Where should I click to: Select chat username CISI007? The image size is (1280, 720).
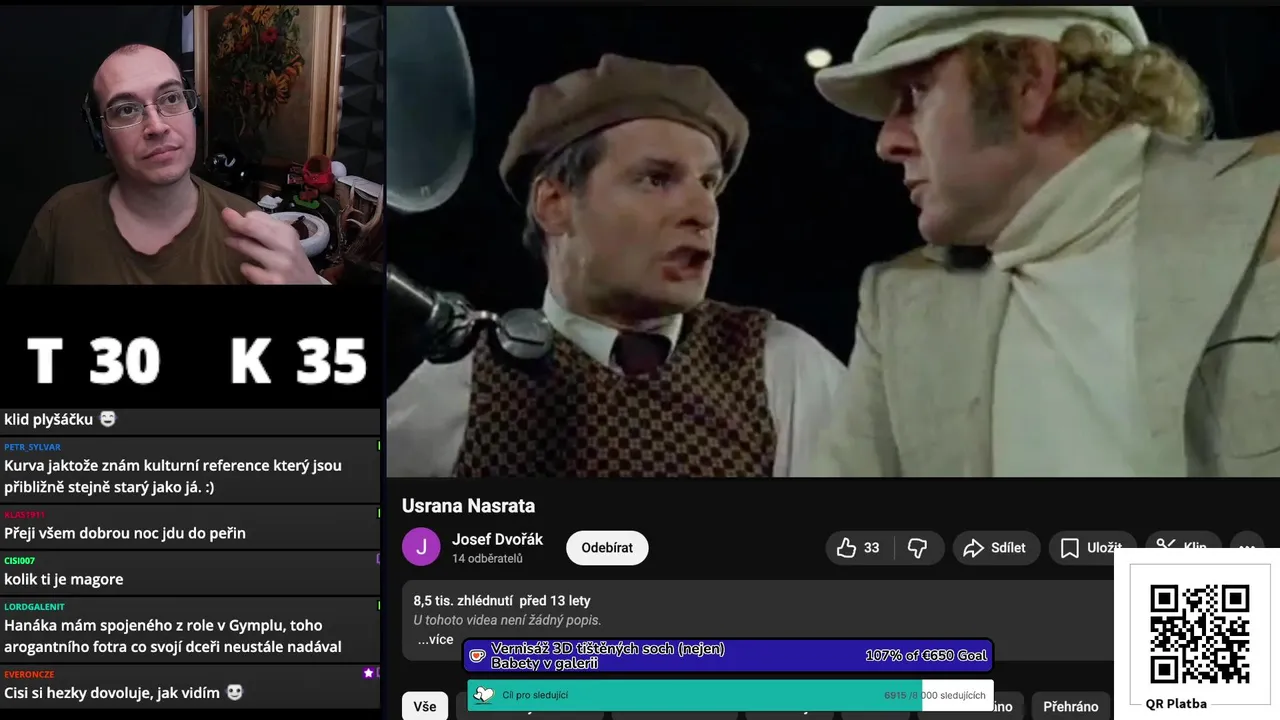pyautogui.click(x=19, y=561)
